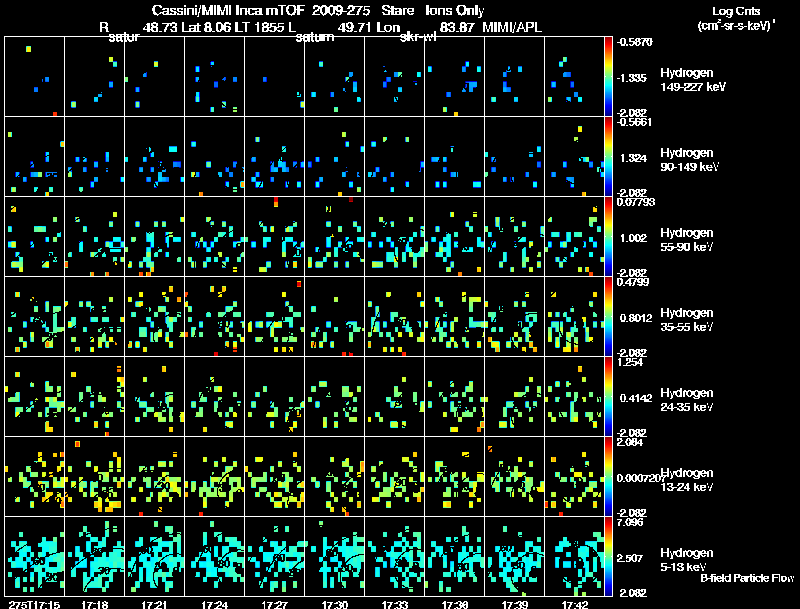Click the 13-24 keV rainbow colorbar

pyautogui.click(x=608, y=477)
